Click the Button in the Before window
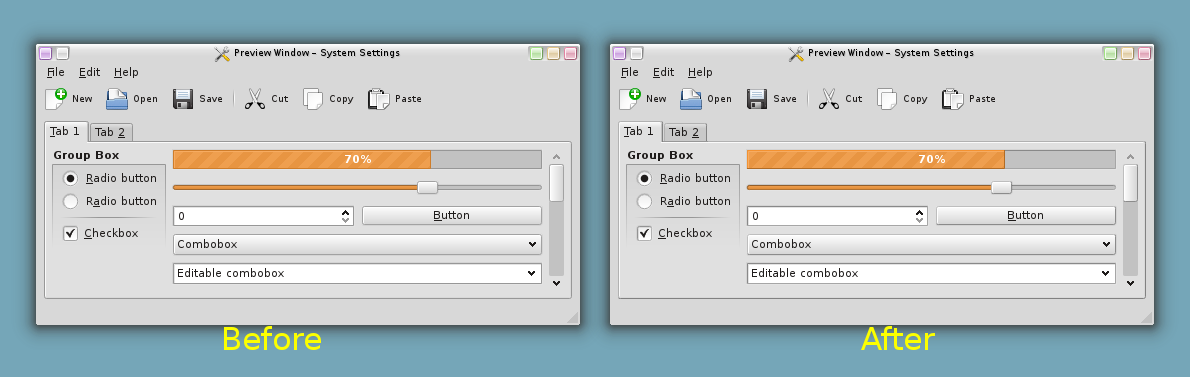 click(x=452, y=215)
